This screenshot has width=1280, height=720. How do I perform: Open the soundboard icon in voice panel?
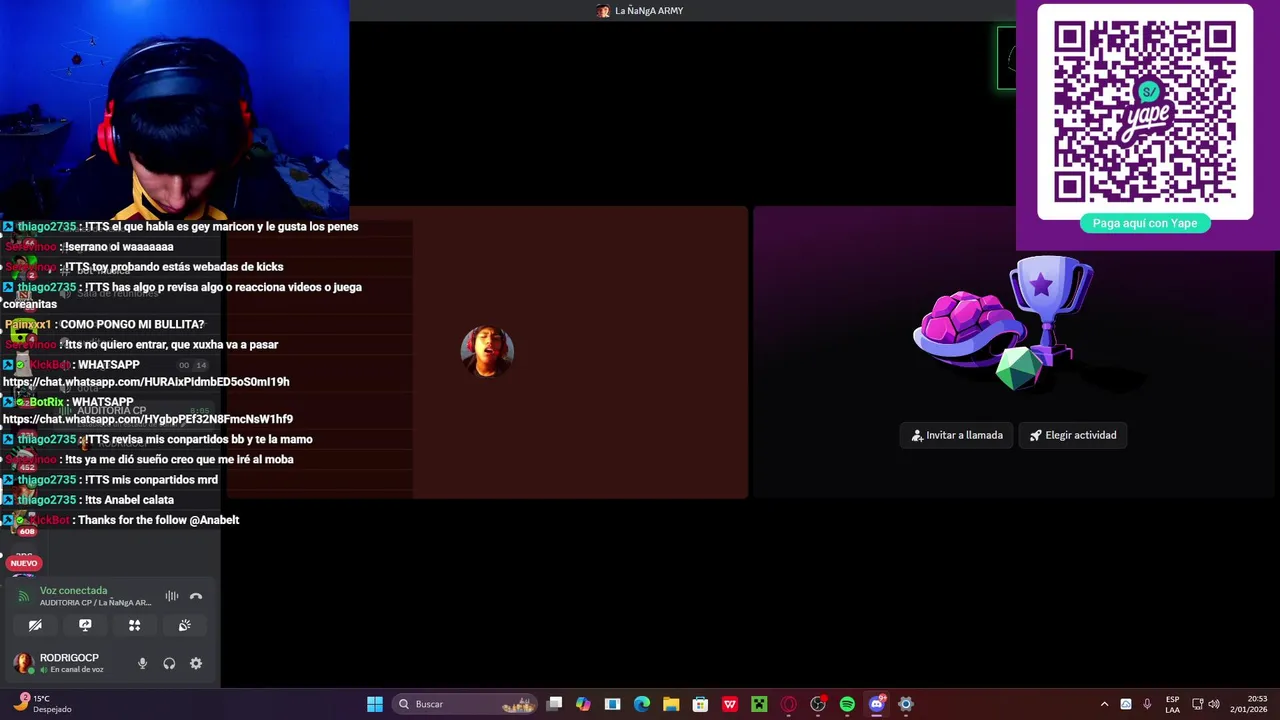(184, 625)
